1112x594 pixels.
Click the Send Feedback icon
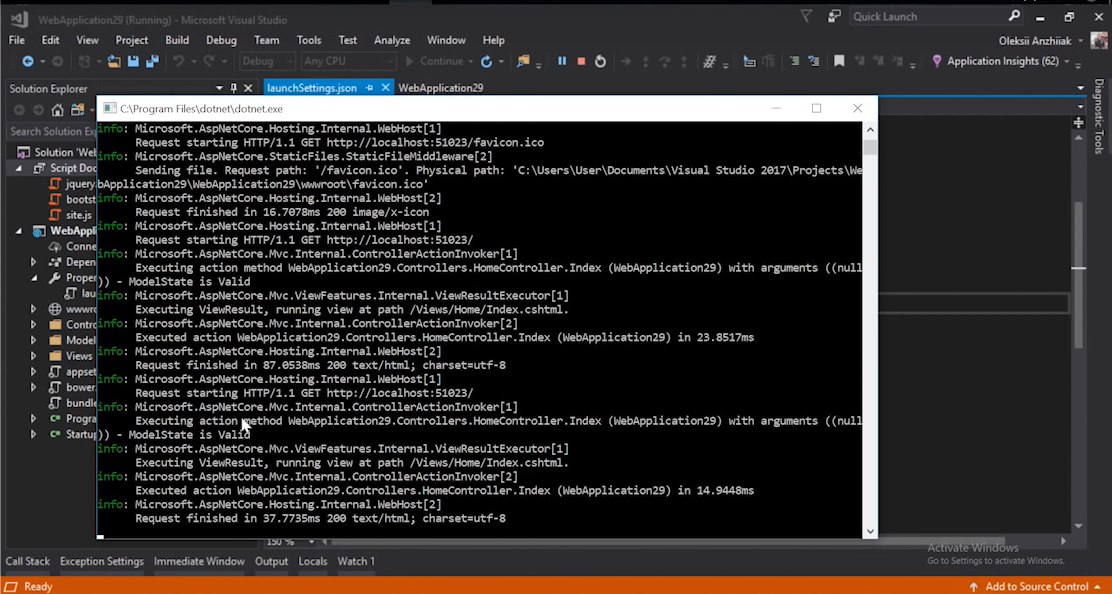click(834, 16)
